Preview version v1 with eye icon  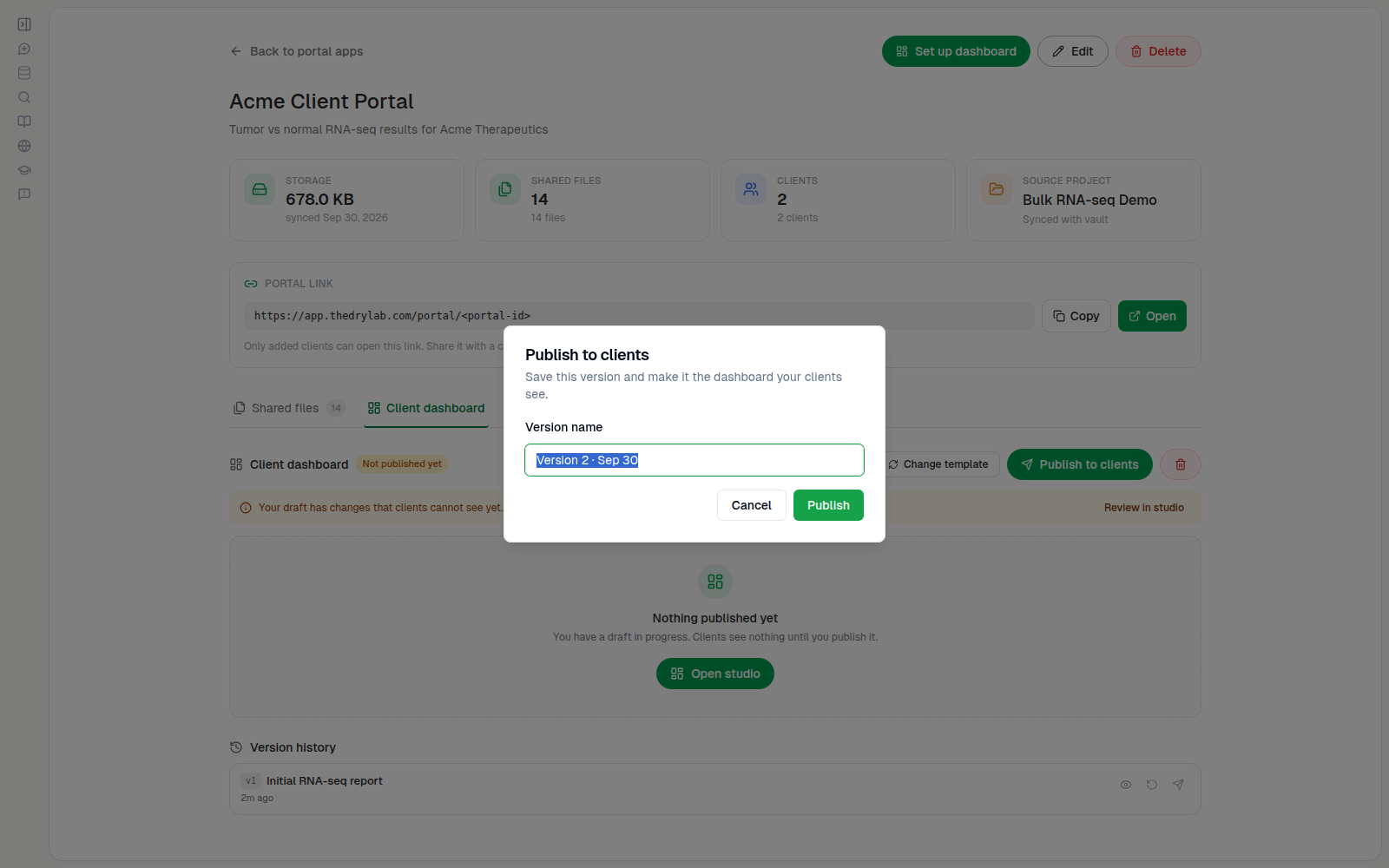click(x=1126, y=785)
